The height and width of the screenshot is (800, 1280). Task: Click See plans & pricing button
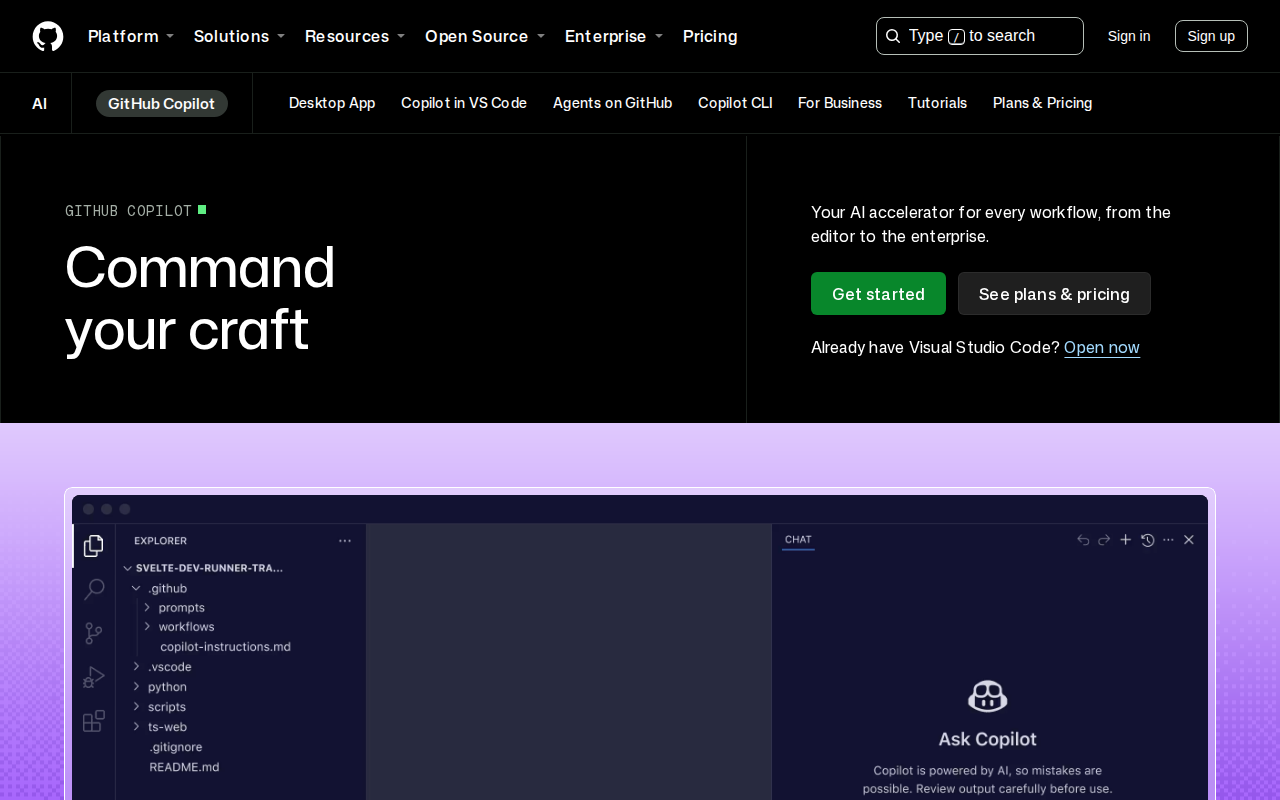click(x=1054, y=294)
